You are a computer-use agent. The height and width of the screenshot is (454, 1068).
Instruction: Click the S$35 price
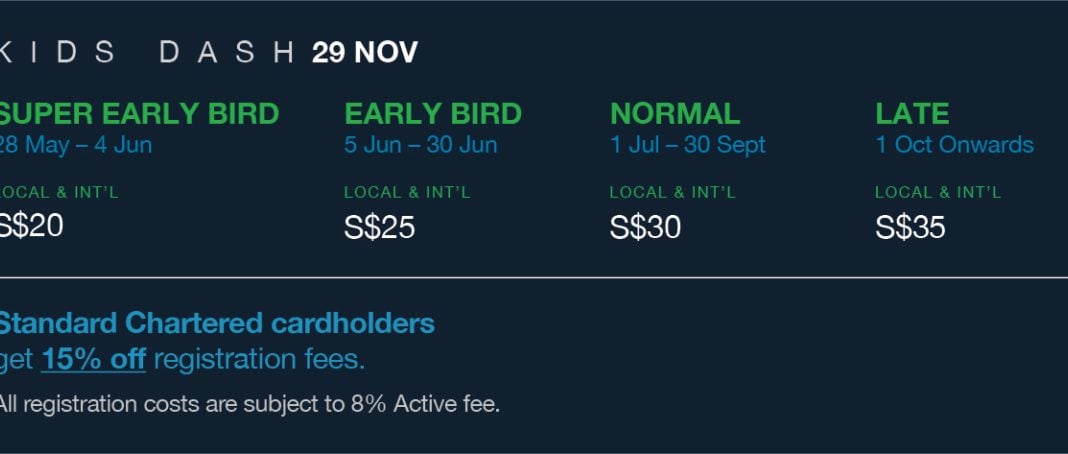tap(910, 227)
